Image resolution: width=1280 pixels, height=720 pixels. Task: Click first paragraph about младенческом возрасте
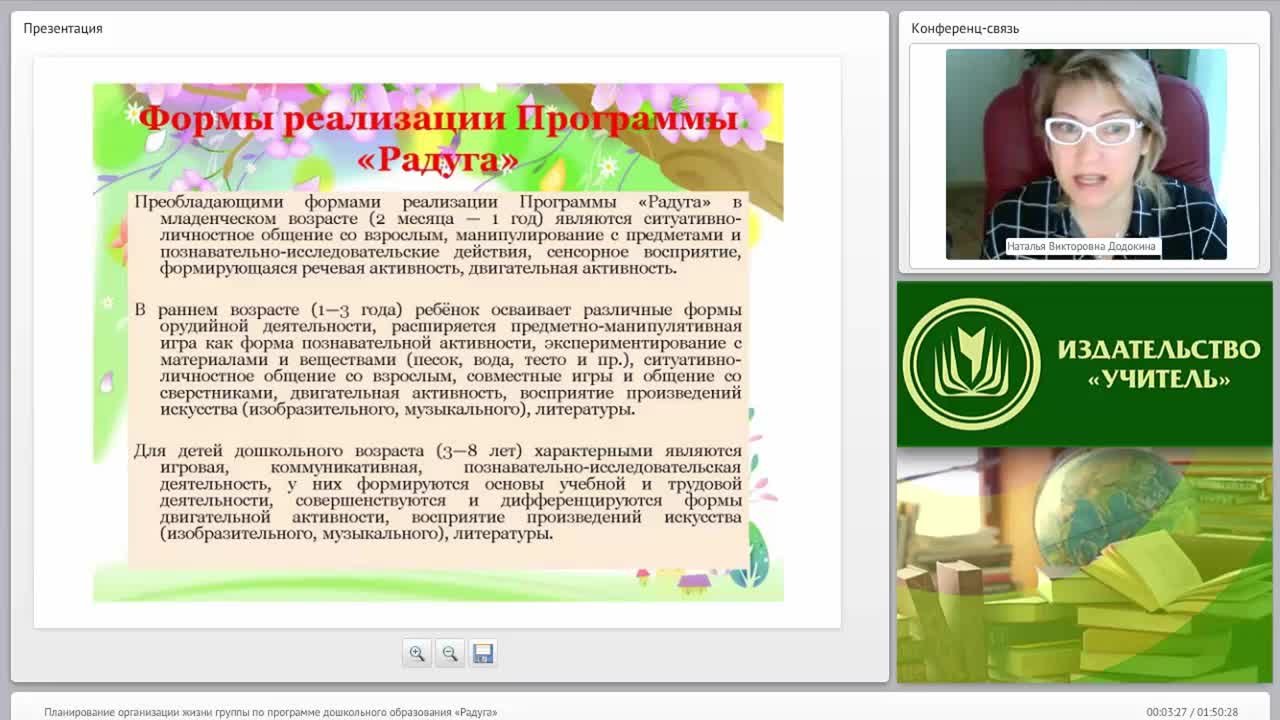pos(438,235)
